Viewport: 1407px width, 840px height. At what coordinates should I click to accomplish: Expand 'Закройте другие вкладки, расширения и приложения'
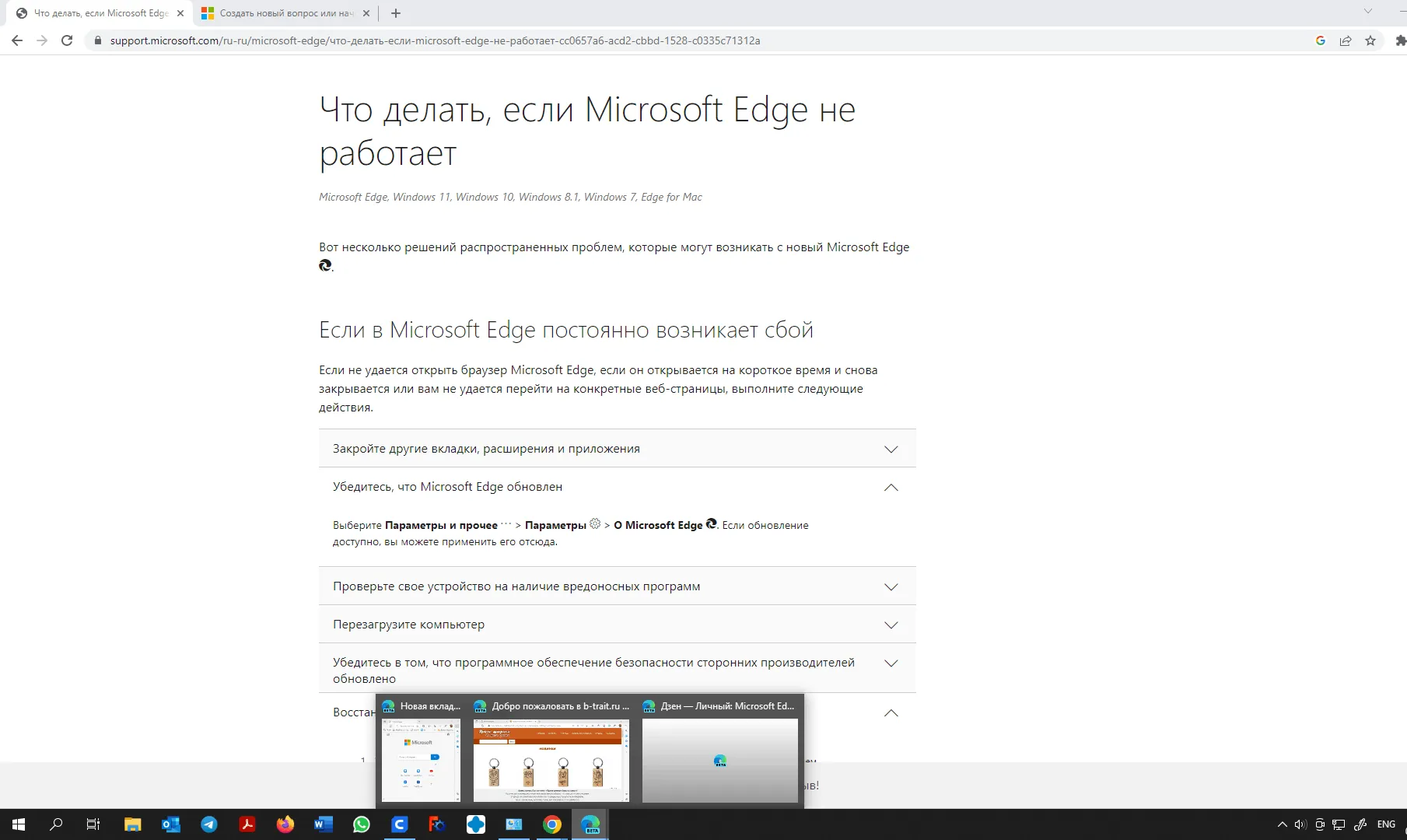click(617, 449)
